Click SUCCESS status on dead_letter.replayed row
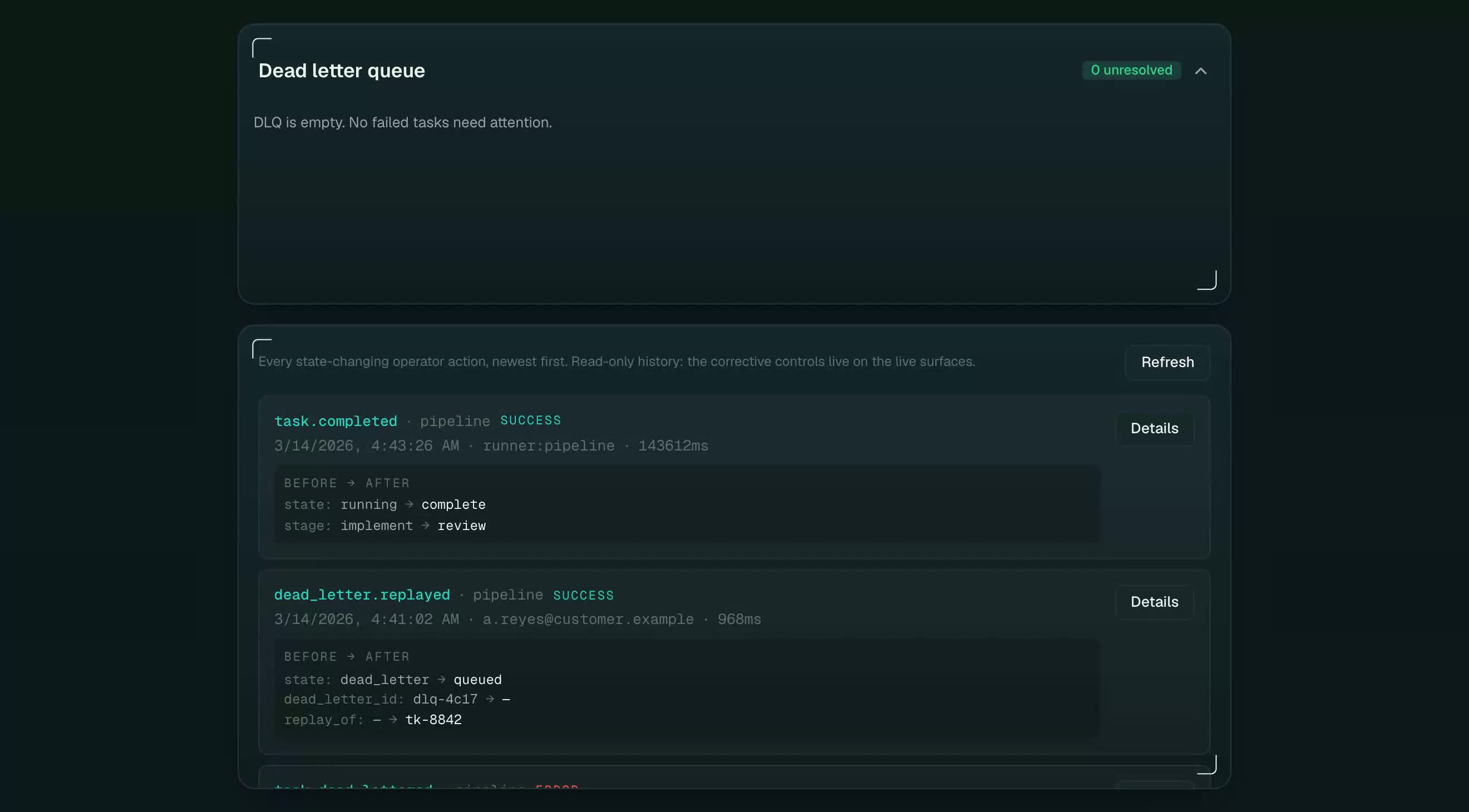 [x=583, y=596]
